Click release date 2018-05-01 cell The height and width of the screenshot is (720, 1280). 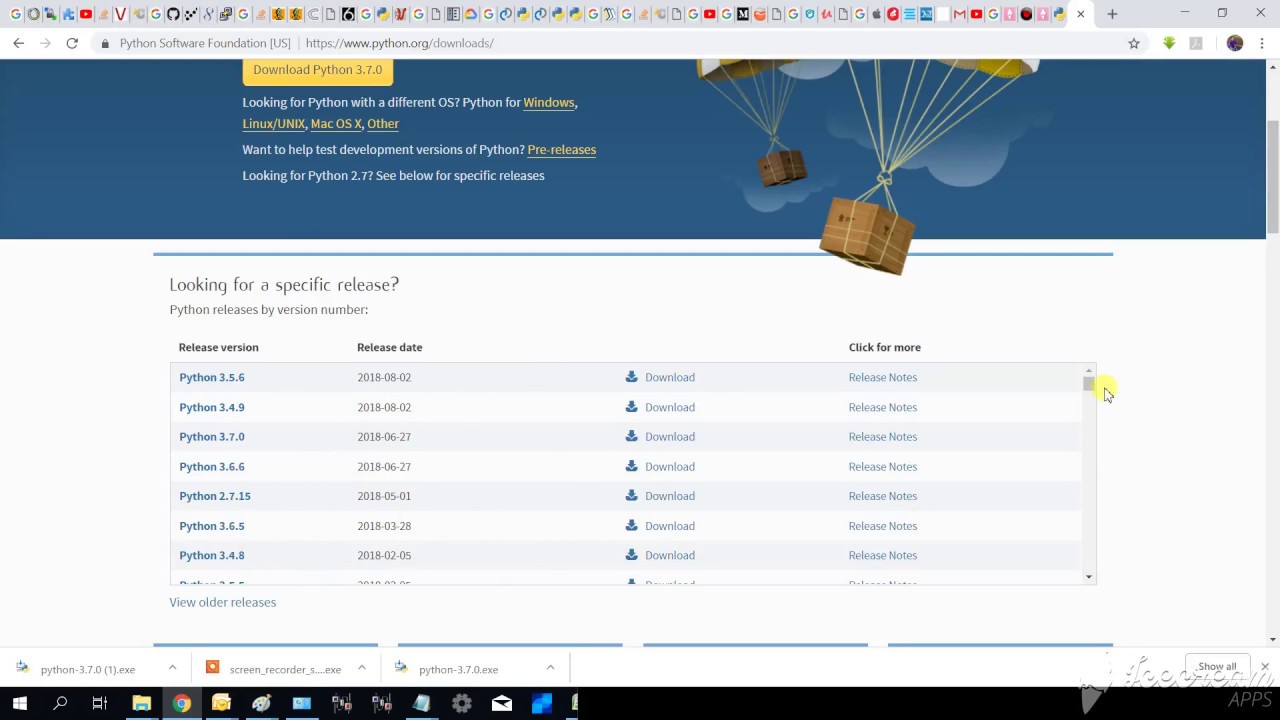(384, 496)
